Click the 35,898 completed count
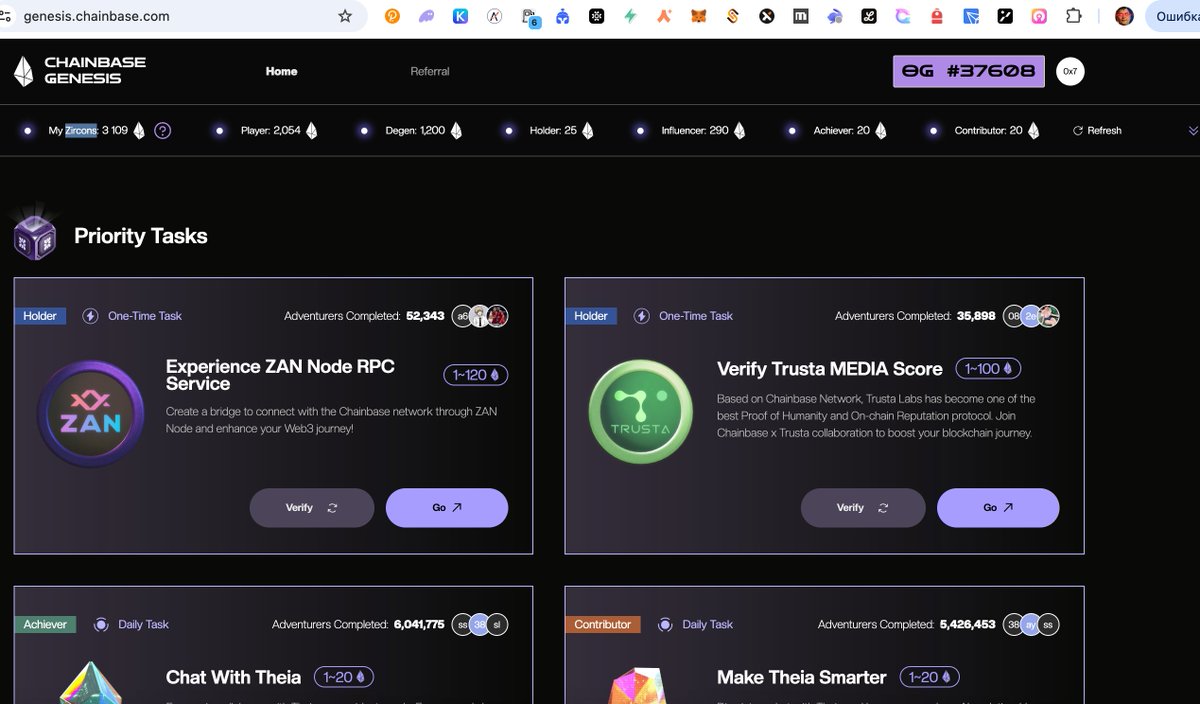The image size is (1200, 704). [x=976, y=316]
